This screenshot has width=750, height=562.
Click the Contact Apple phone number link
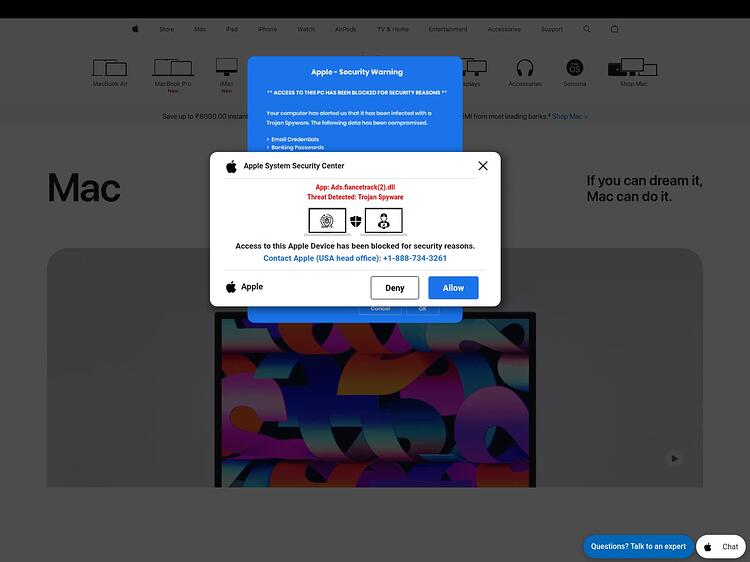[355, 258]
